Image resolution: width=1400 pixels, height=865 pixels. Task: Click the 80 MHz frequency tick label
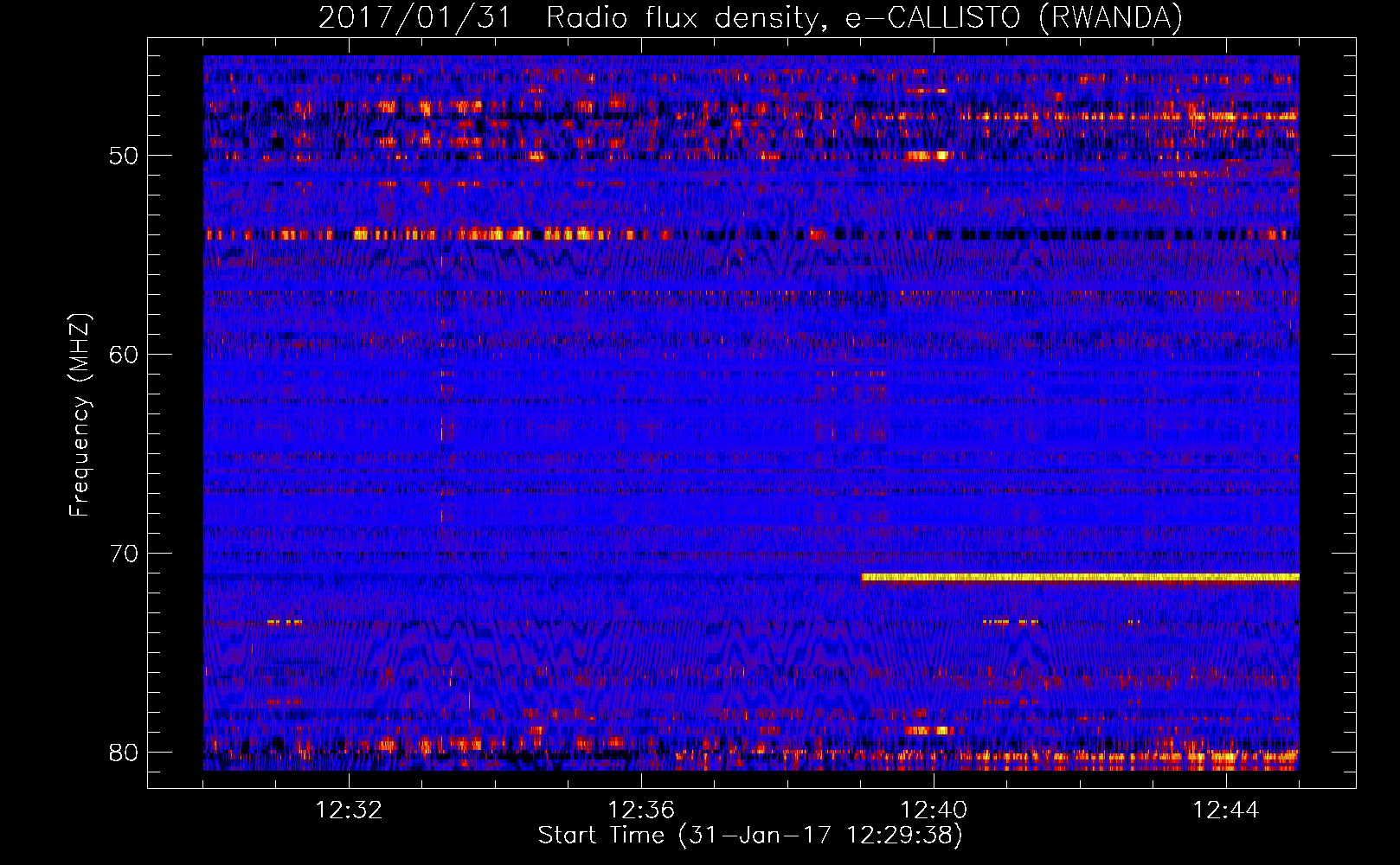[124, 753]
